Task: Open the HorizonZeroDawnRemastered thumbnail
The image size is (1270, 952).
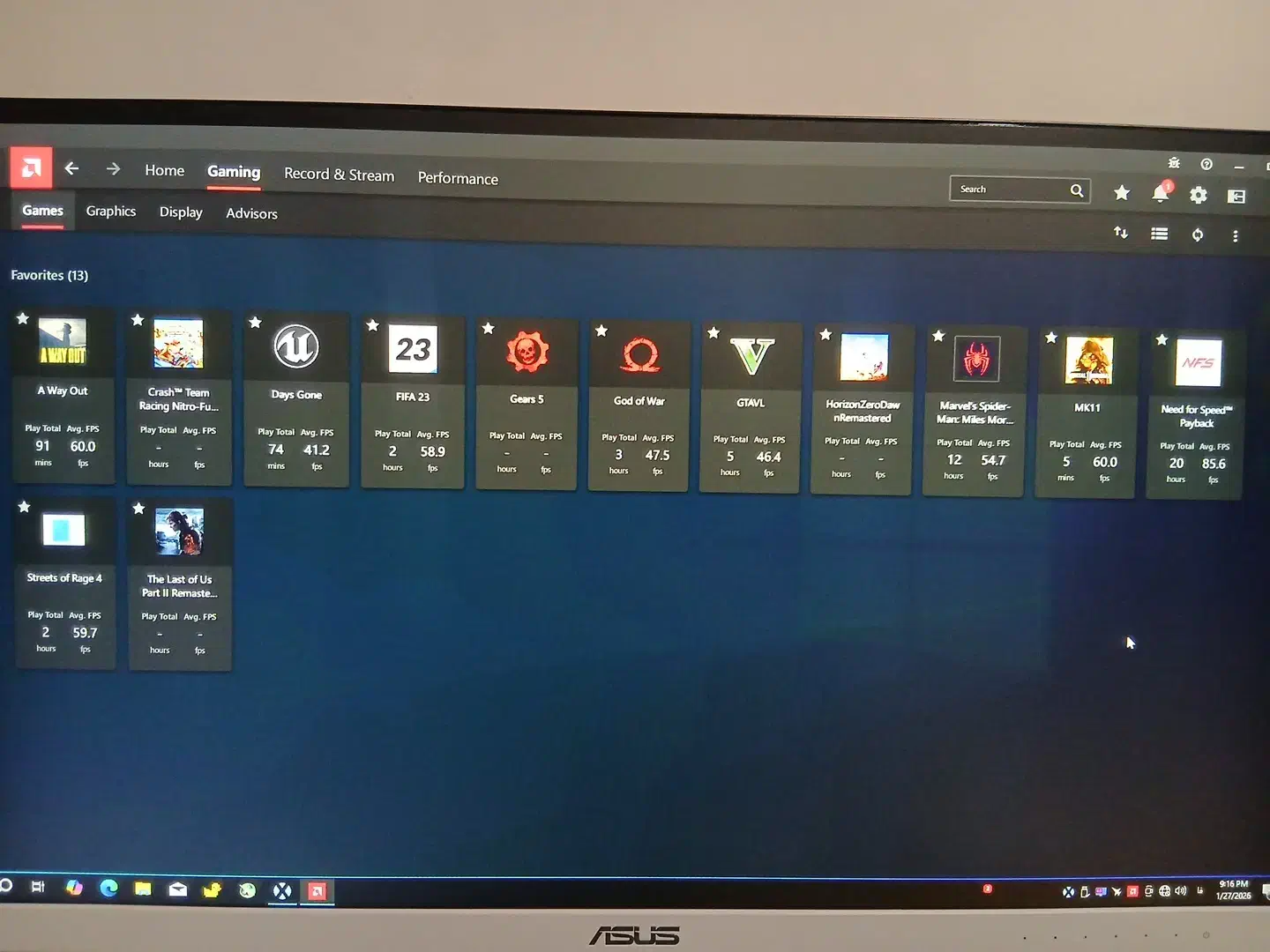Action: point(864,357)
